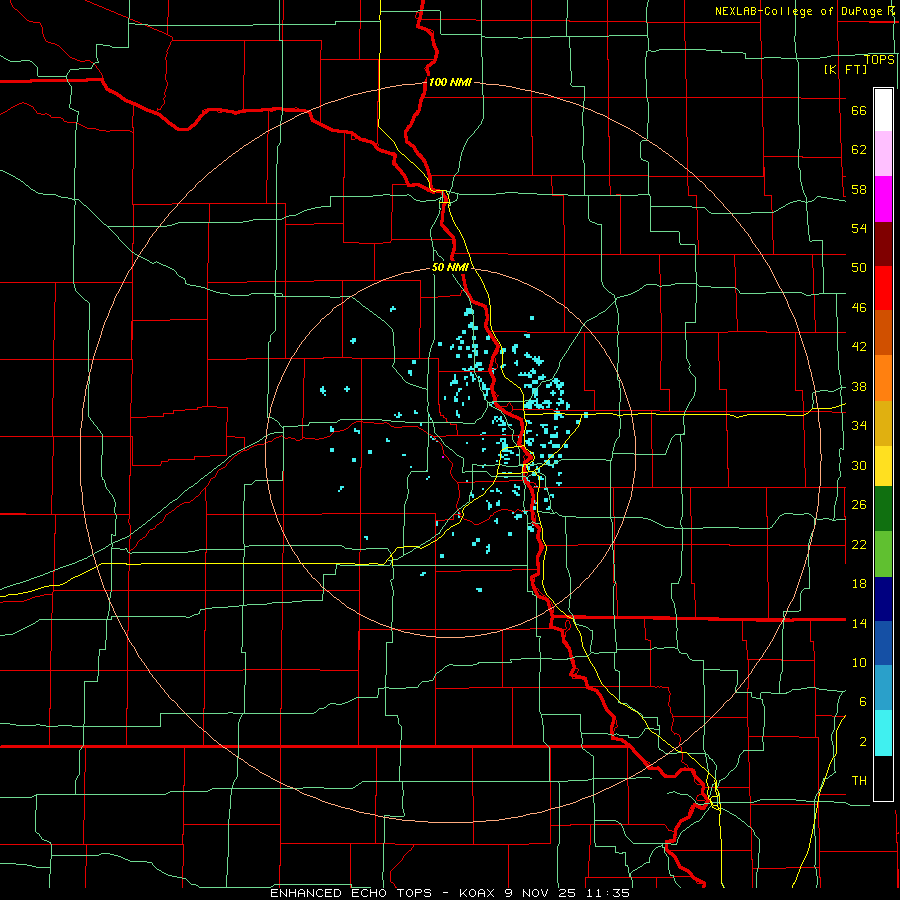
Task: Click the 50 NMI range ring label
Action: 450,267
